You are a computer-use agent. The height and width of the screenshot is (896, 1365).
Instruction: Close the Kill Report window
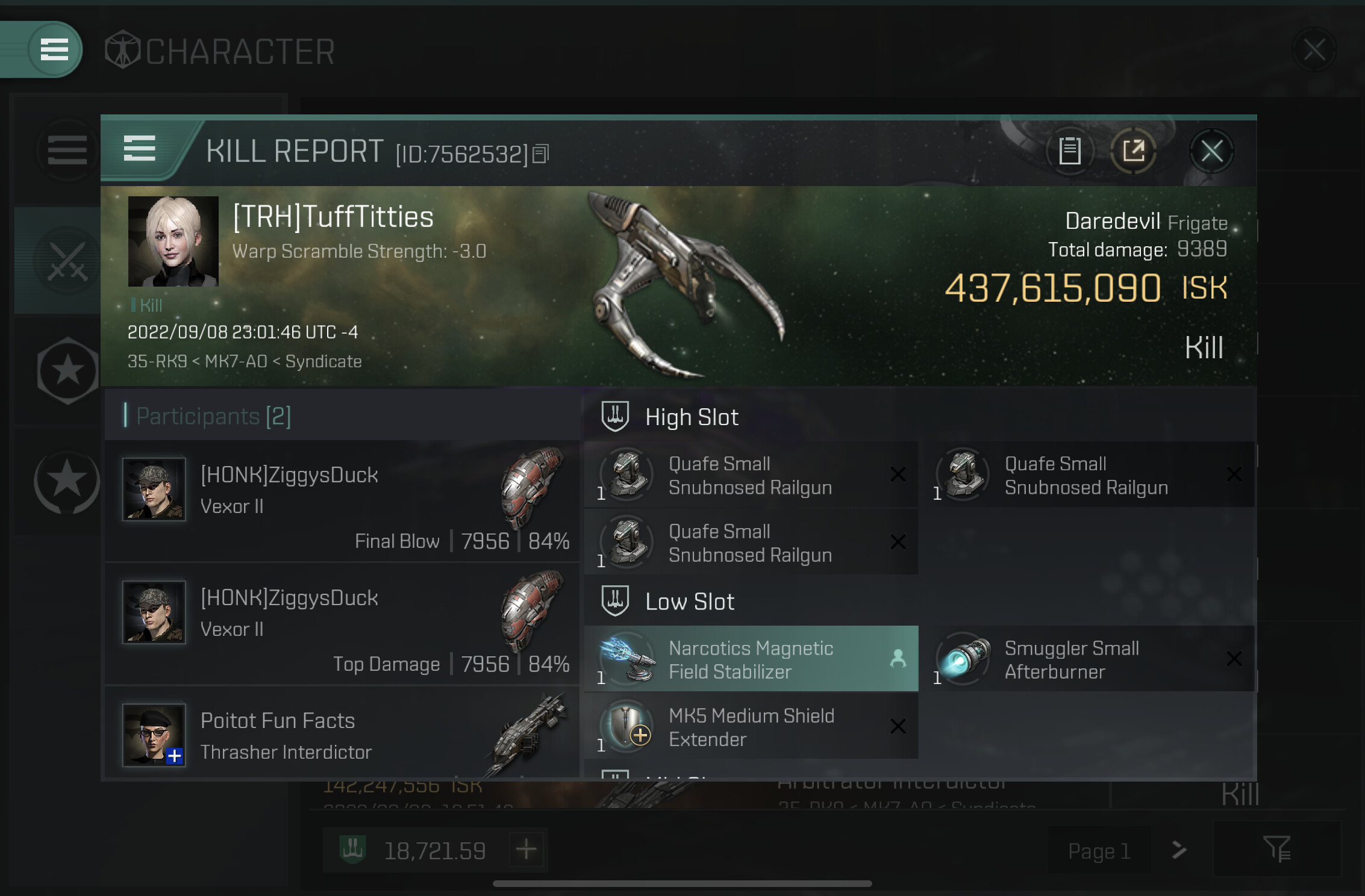[1211, 151]
